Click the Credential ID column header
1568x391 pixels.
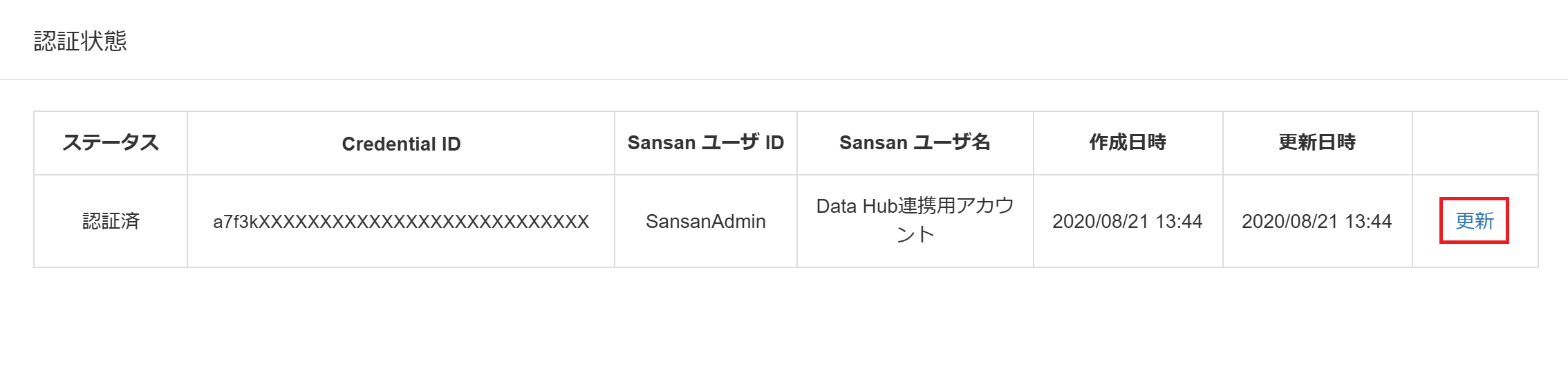401,143
